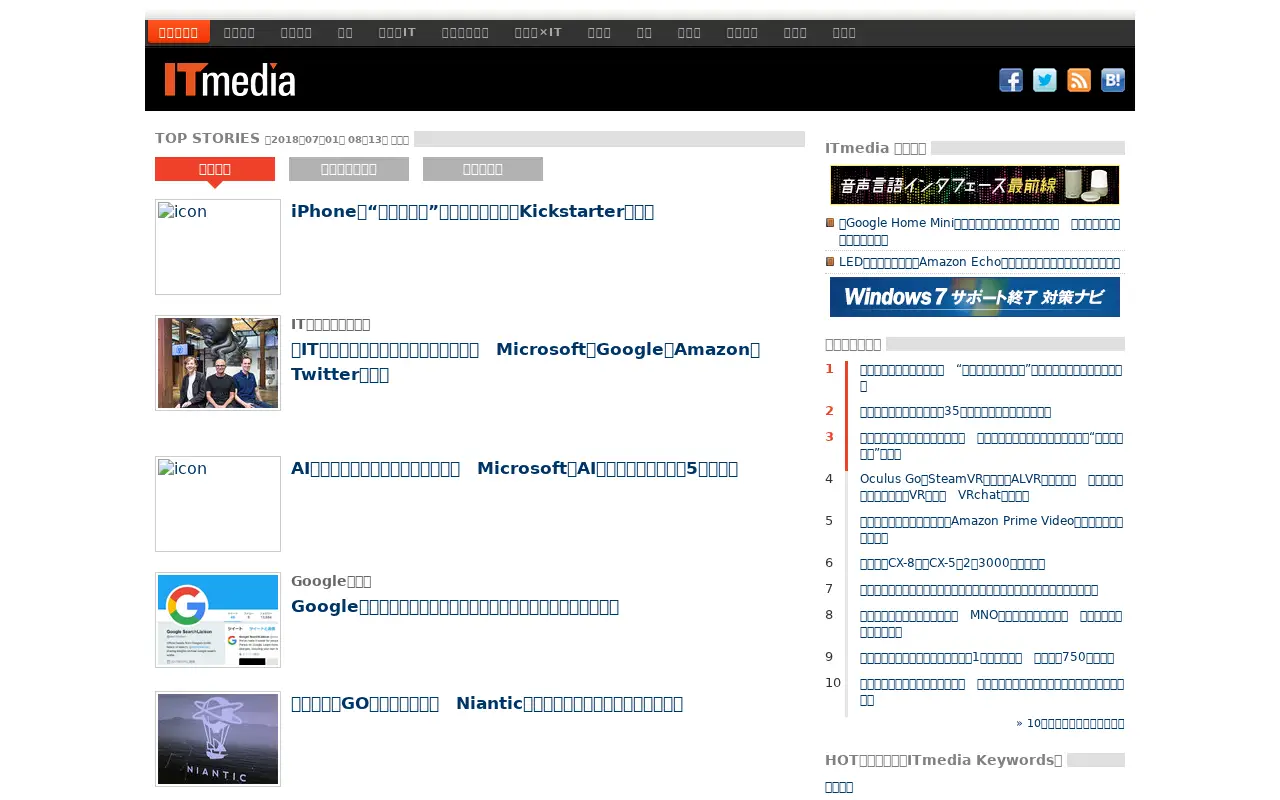Image resolution: width=1280 pixels, height=800 pixels.
Task: Open the Windows 7 support banner
Action: pos(975,297)
